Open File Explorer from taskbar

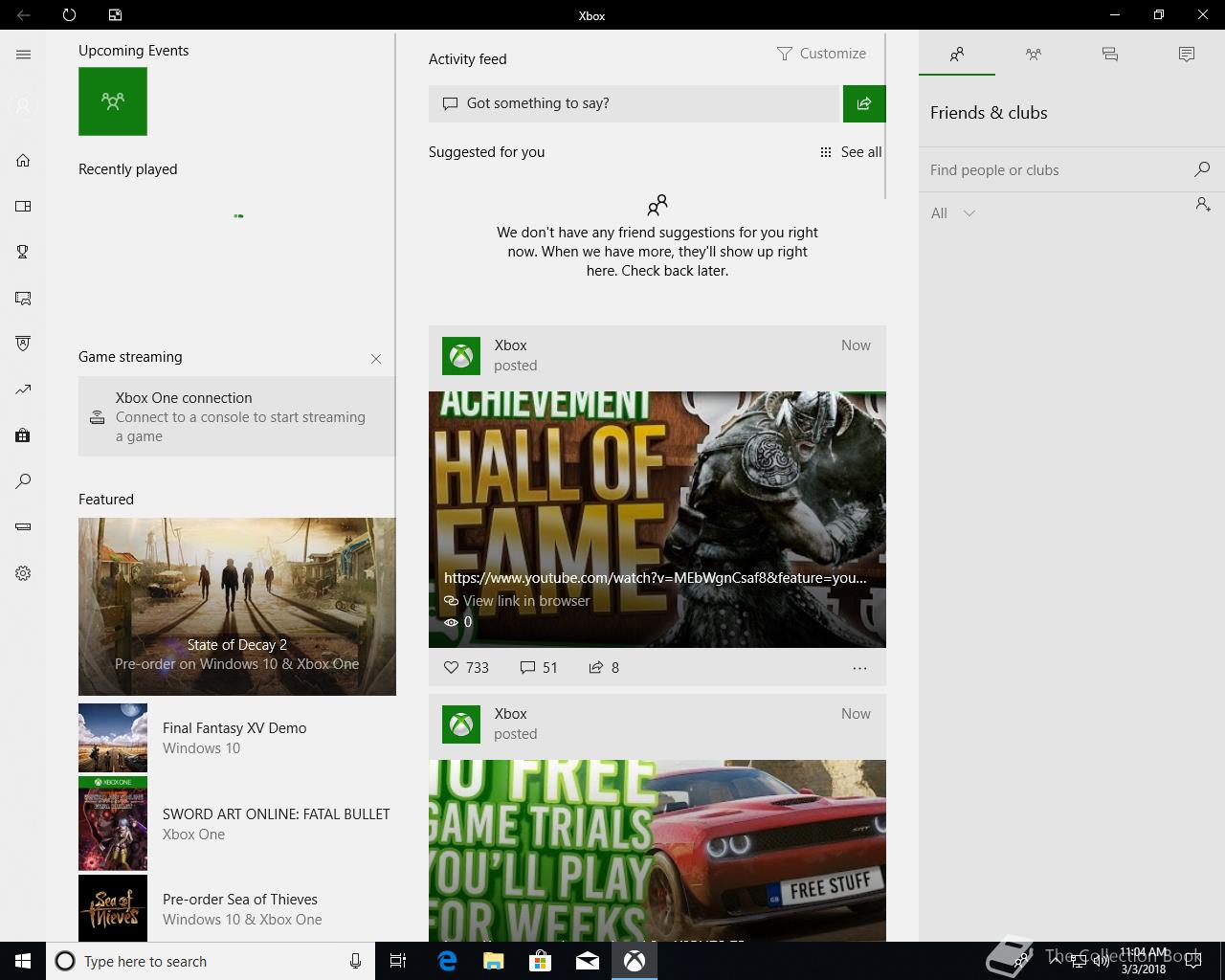coord(494,961)
